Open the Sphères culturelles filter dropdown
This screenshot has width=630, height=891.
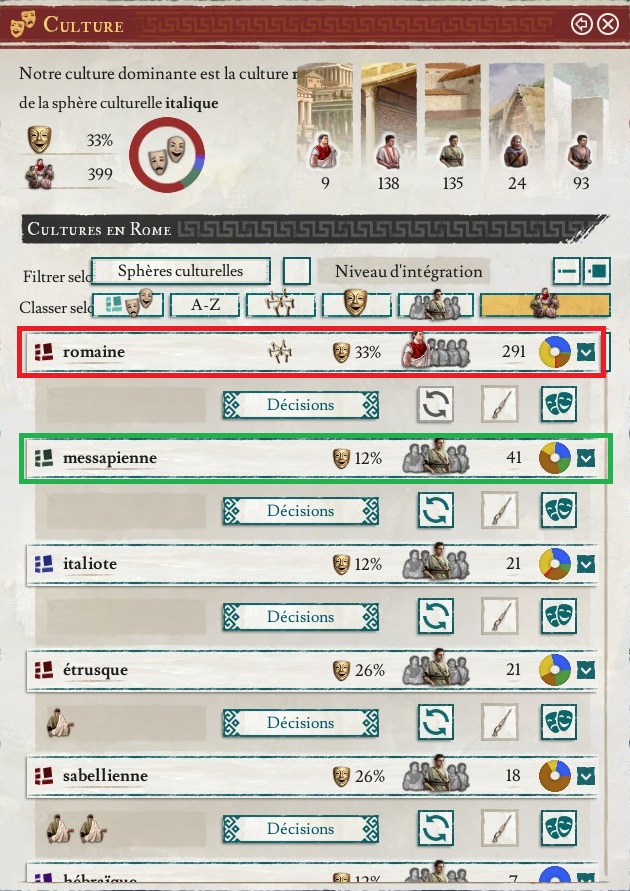[x=181, y=271]
